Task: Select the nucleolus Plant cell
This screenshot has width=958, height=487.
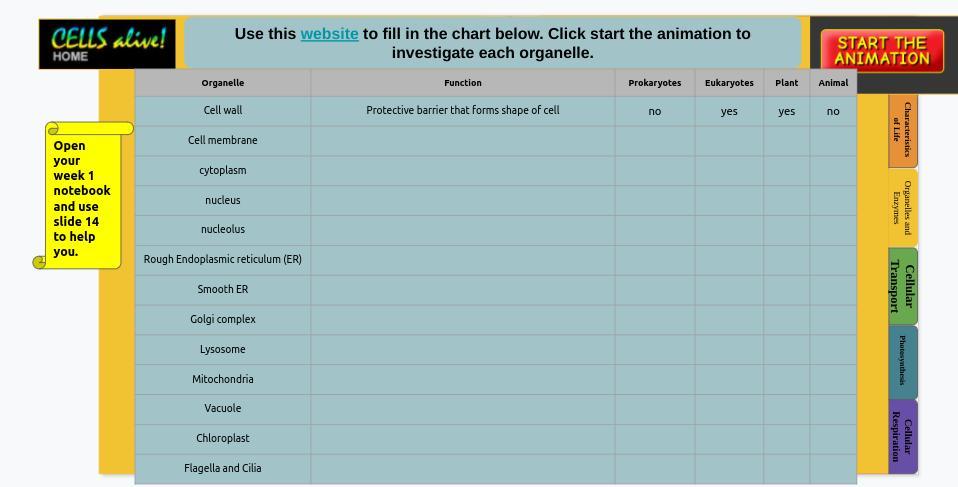Action: tap(786, 230)
